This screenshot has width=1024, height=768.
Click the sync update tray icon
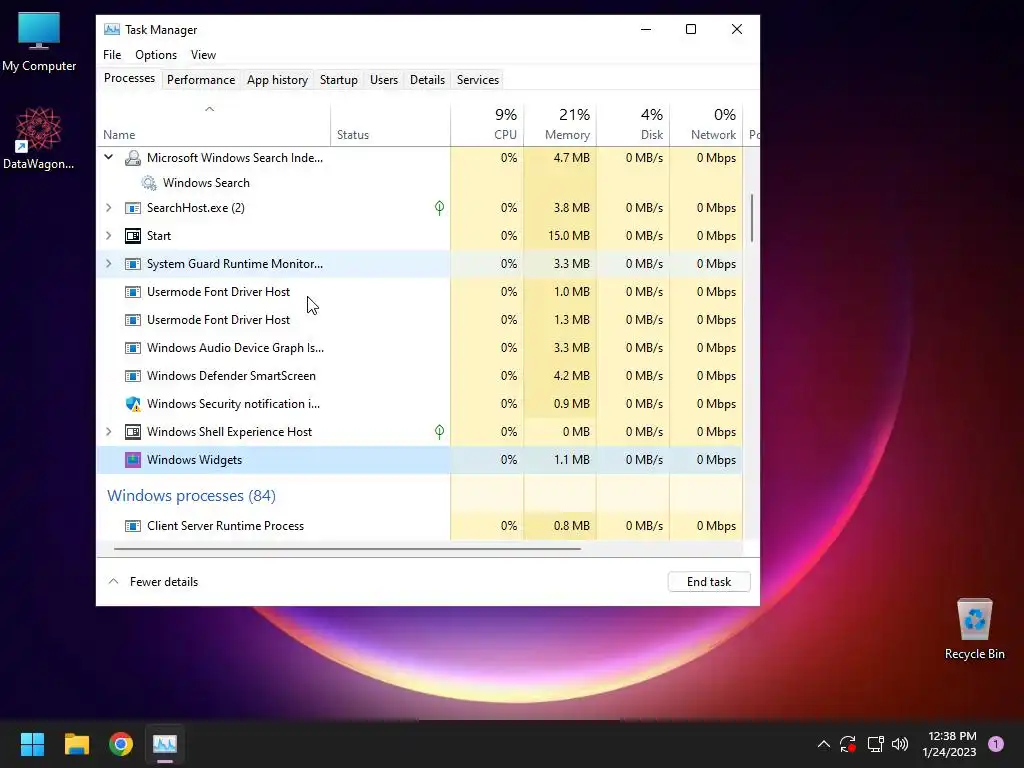pyautogui.click(x=848, y=744)
